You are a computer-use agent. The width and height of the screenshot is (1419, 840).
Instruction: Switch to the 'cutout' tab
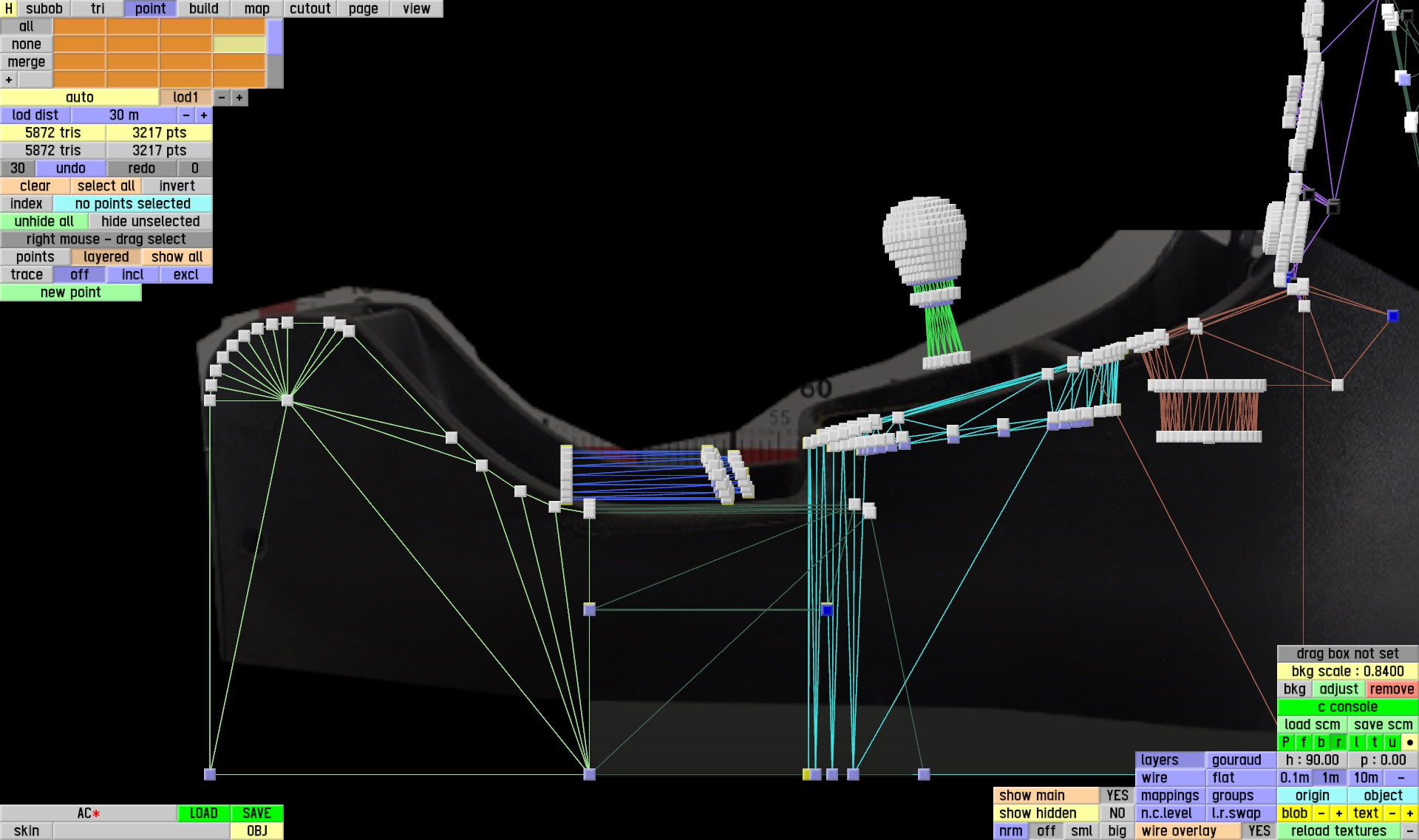(x=310, y=9)
